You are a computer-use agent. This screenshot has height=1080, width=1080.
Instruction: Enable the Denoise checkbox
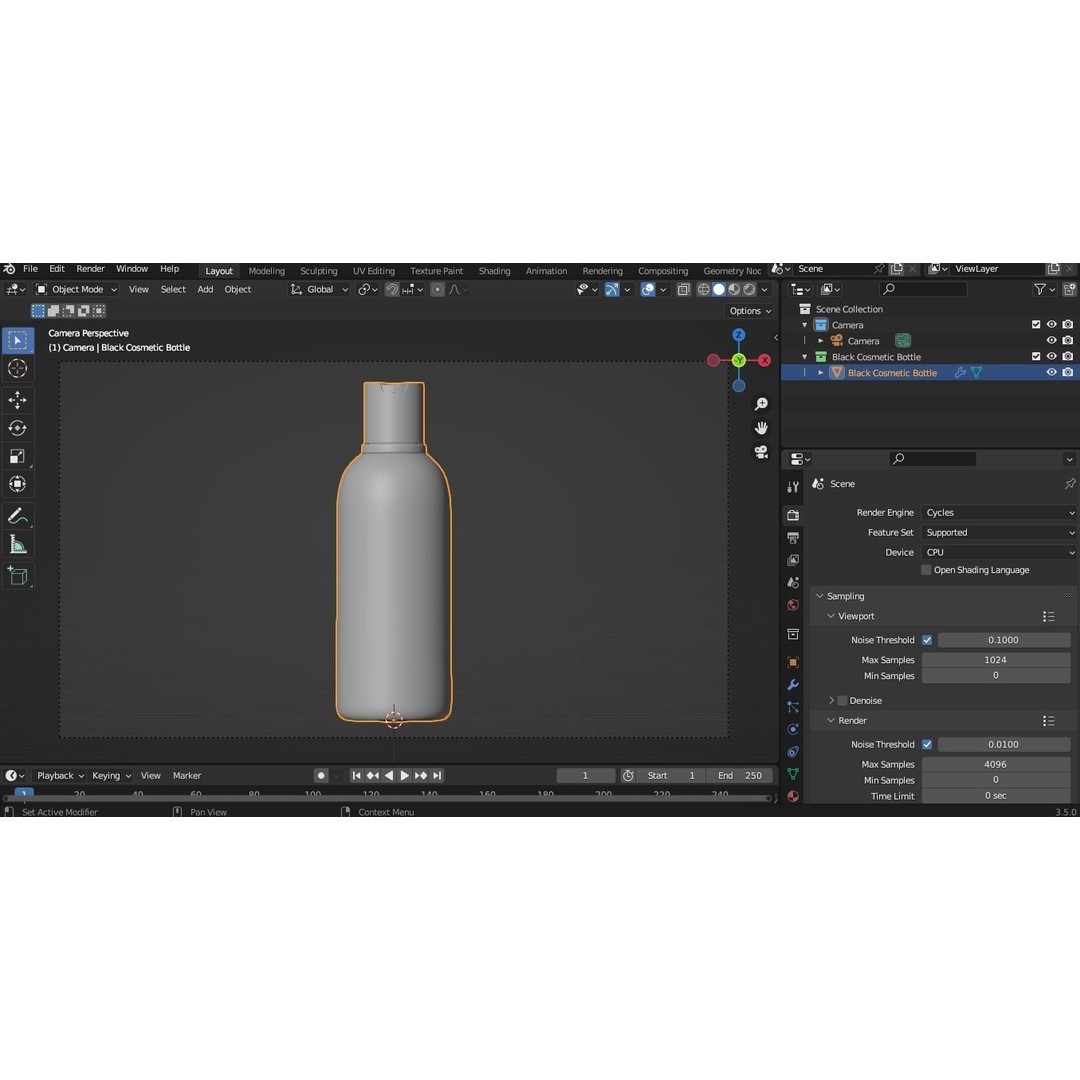click(842, 700)
